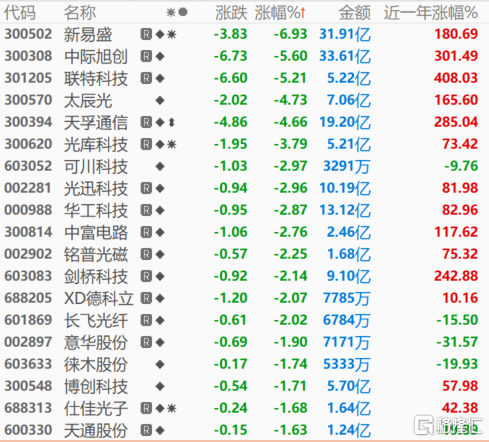
Task: Sort by the 金额 column header
Action: [355, 13]
